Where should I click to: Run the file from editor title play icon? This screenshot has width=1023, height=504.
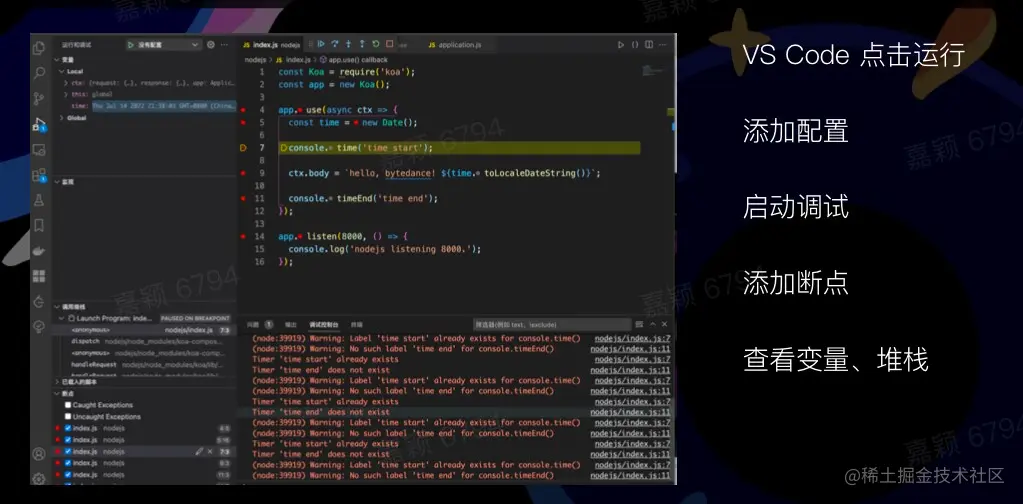tap(620, 45)
